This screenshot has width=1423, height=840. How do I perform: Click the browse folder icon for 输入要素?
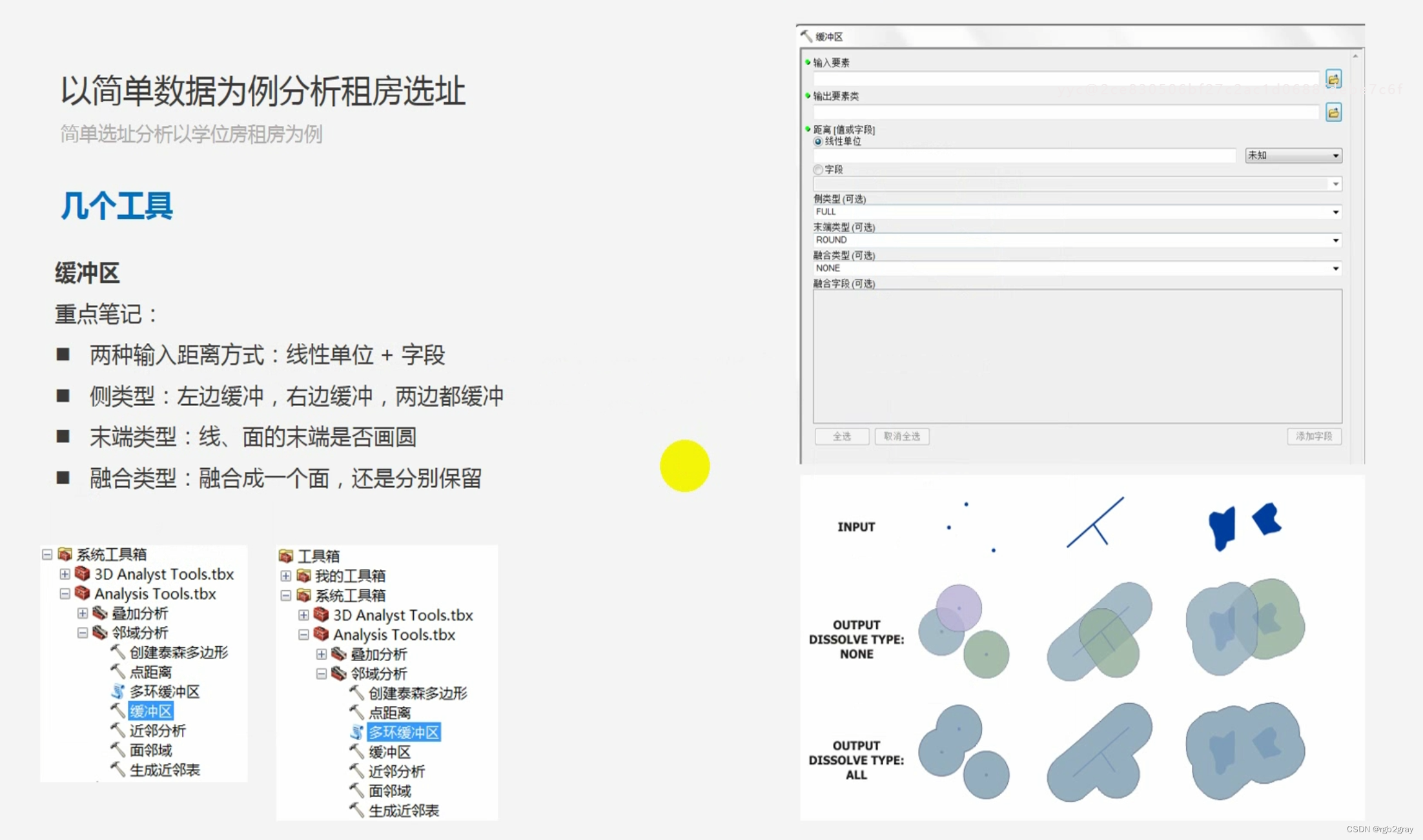[x=1333, y=79]
